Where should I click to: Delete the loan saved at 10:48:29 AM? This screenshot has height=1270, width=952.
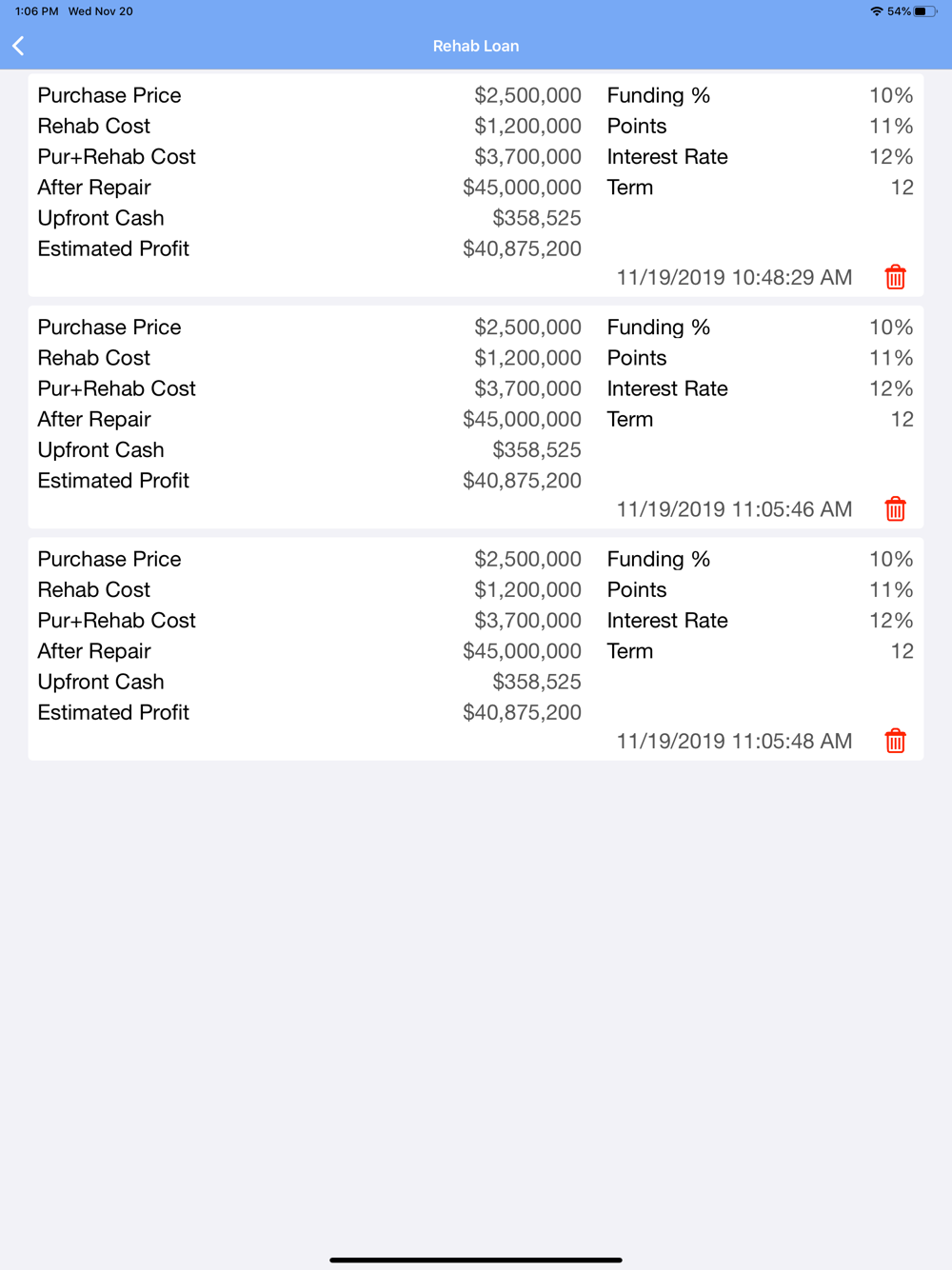(895, 277)
